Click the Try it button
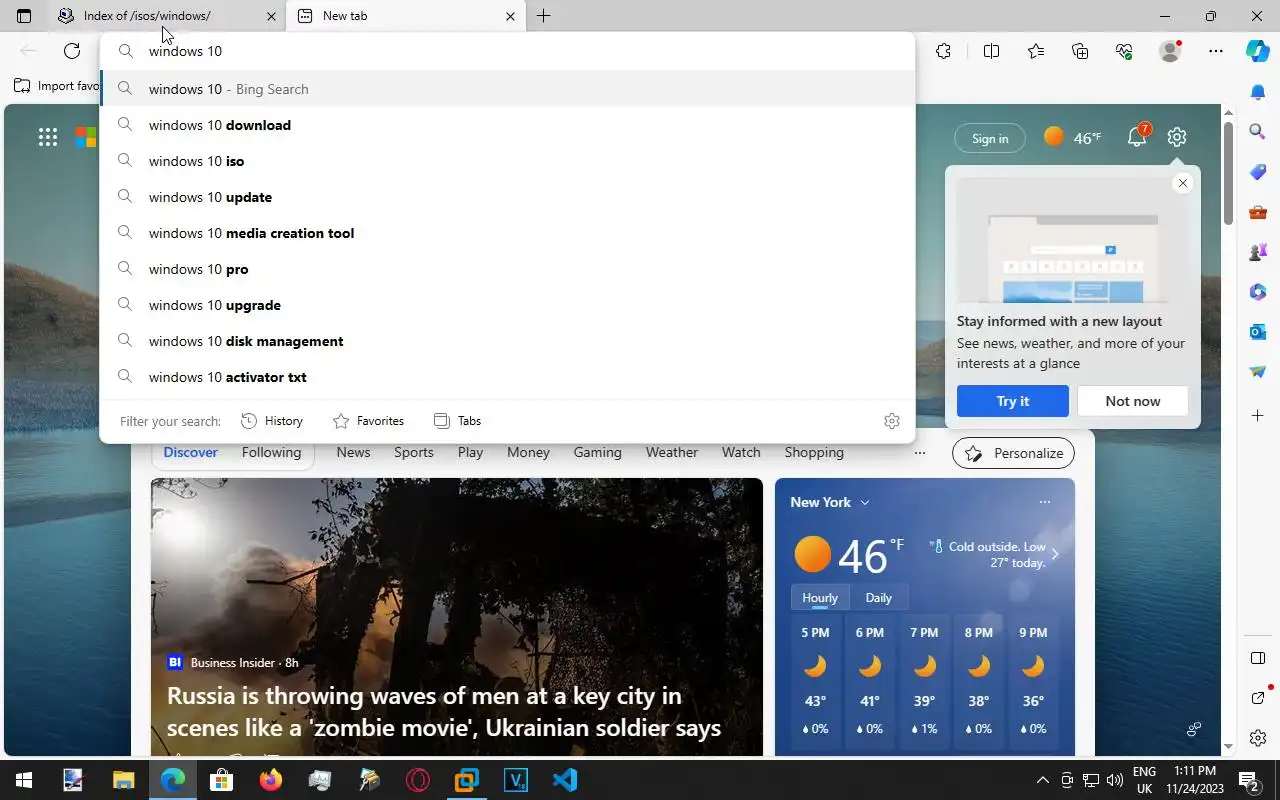The width and height of the screenshot is (1280, 800). click(1013, 401)
